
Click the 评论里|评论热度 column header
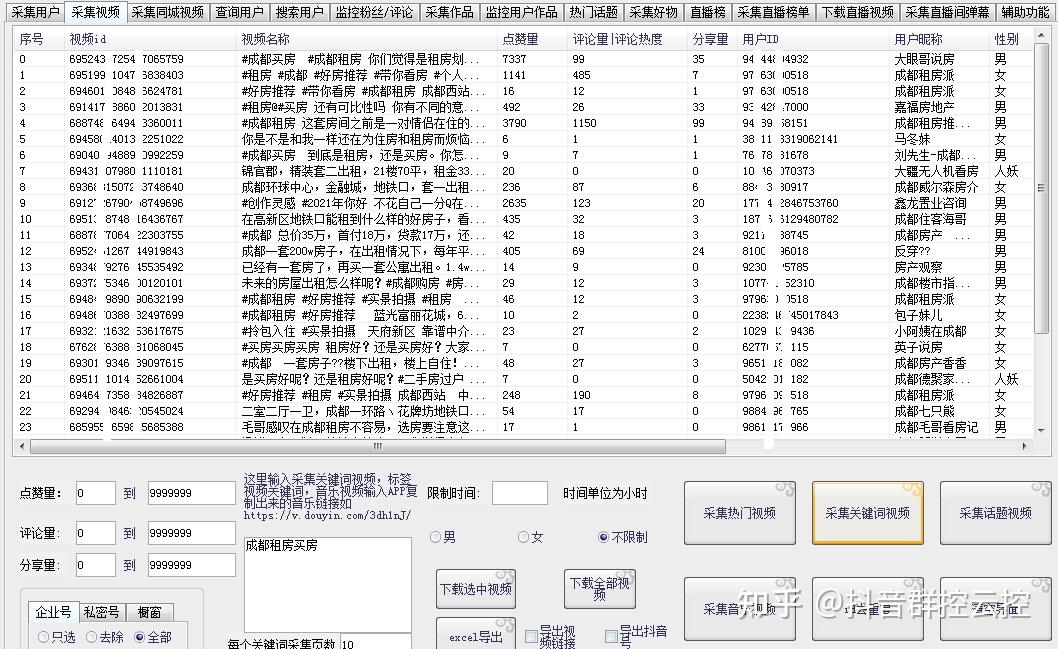[x=628, y=39]
